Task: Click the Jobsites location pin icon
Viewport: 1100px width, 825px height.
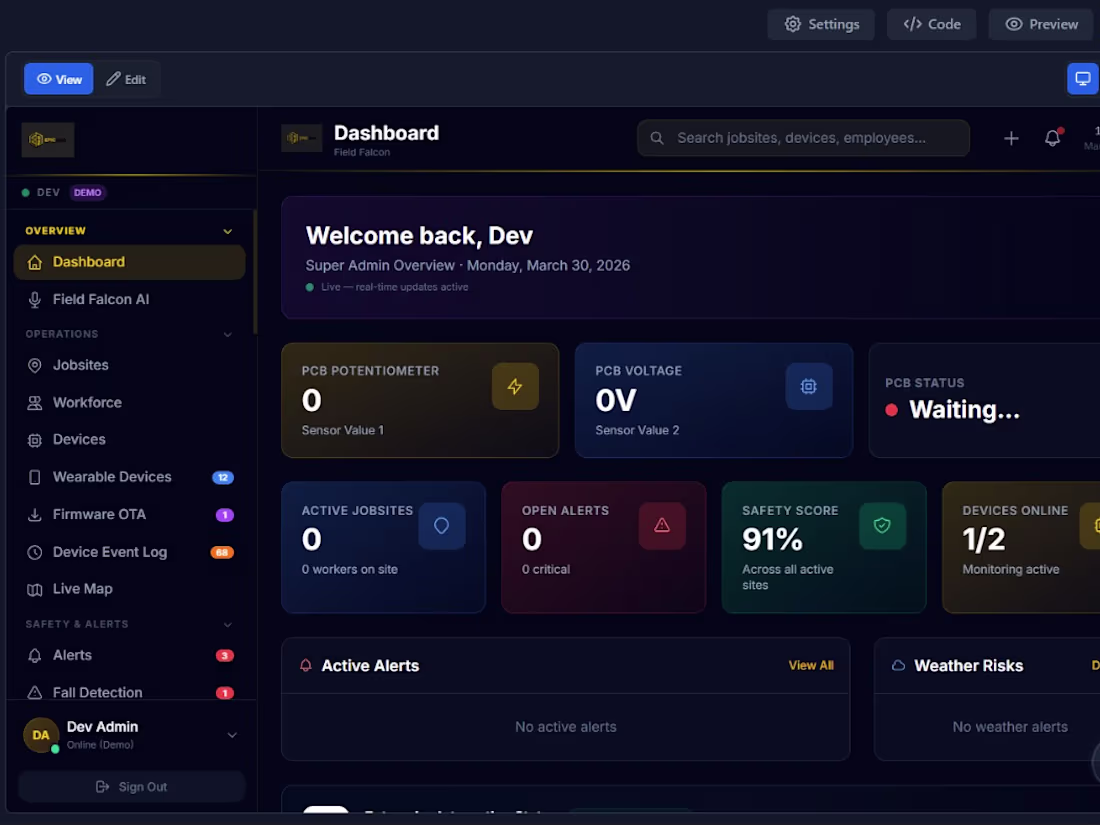Action: pyautogui.click(x=34, y=365)
